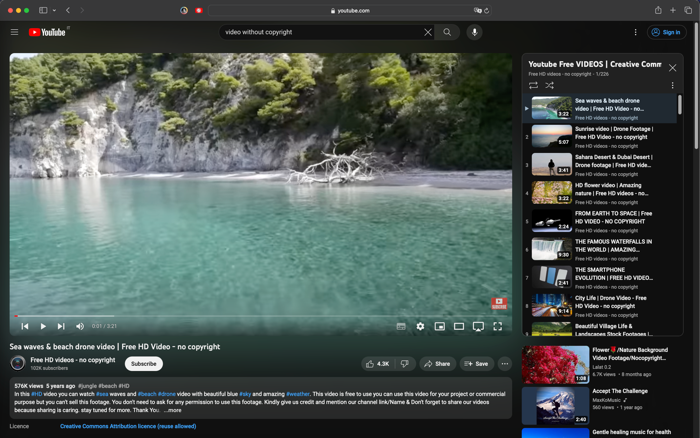This screenshot has width=700, height=438.
Task: Open the channel avatar
Action: coord(18,363)
